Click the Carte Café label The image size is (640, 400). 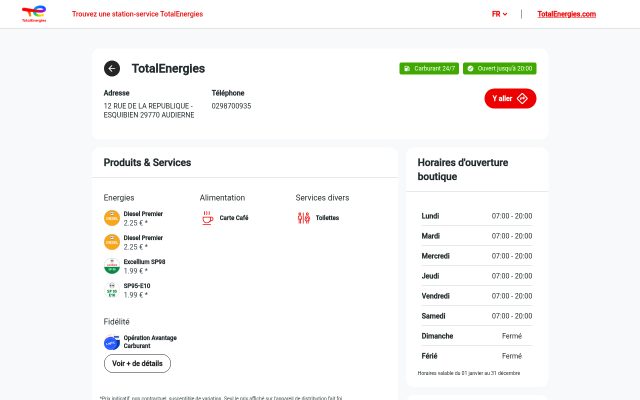pyautogui.click(x=234, y=218)
